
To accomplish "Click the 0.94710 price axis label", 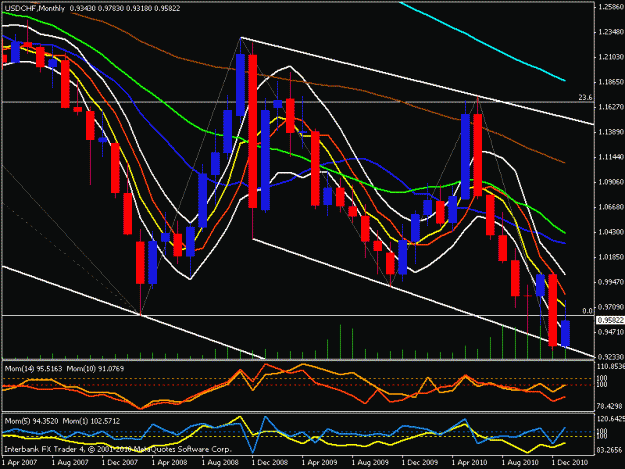I will coord(611,332).
